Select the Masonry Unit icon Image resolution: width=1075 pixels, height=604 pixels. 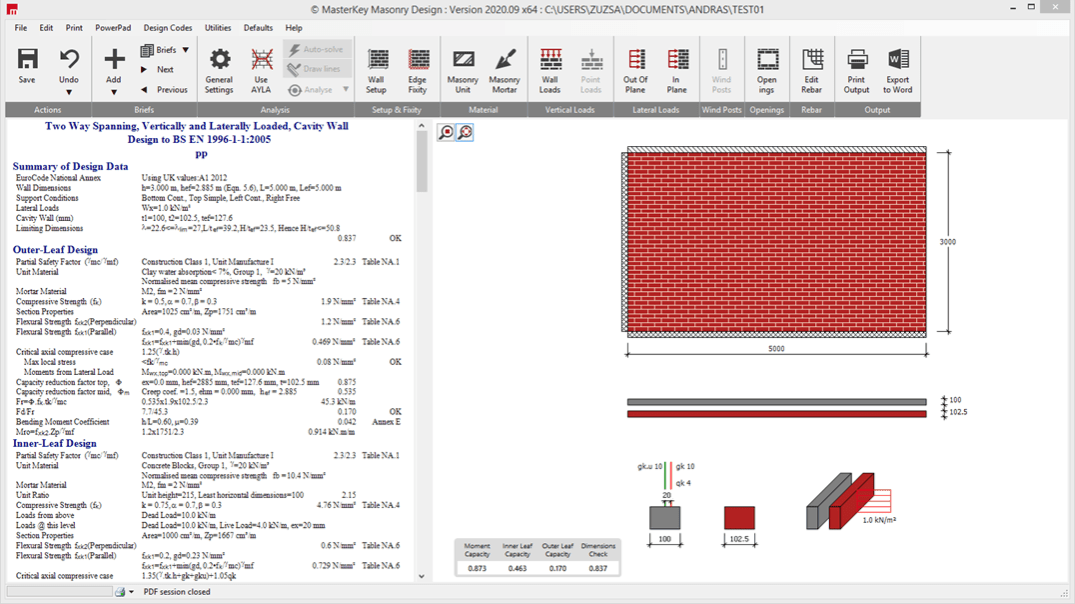[x=463, y=59]
